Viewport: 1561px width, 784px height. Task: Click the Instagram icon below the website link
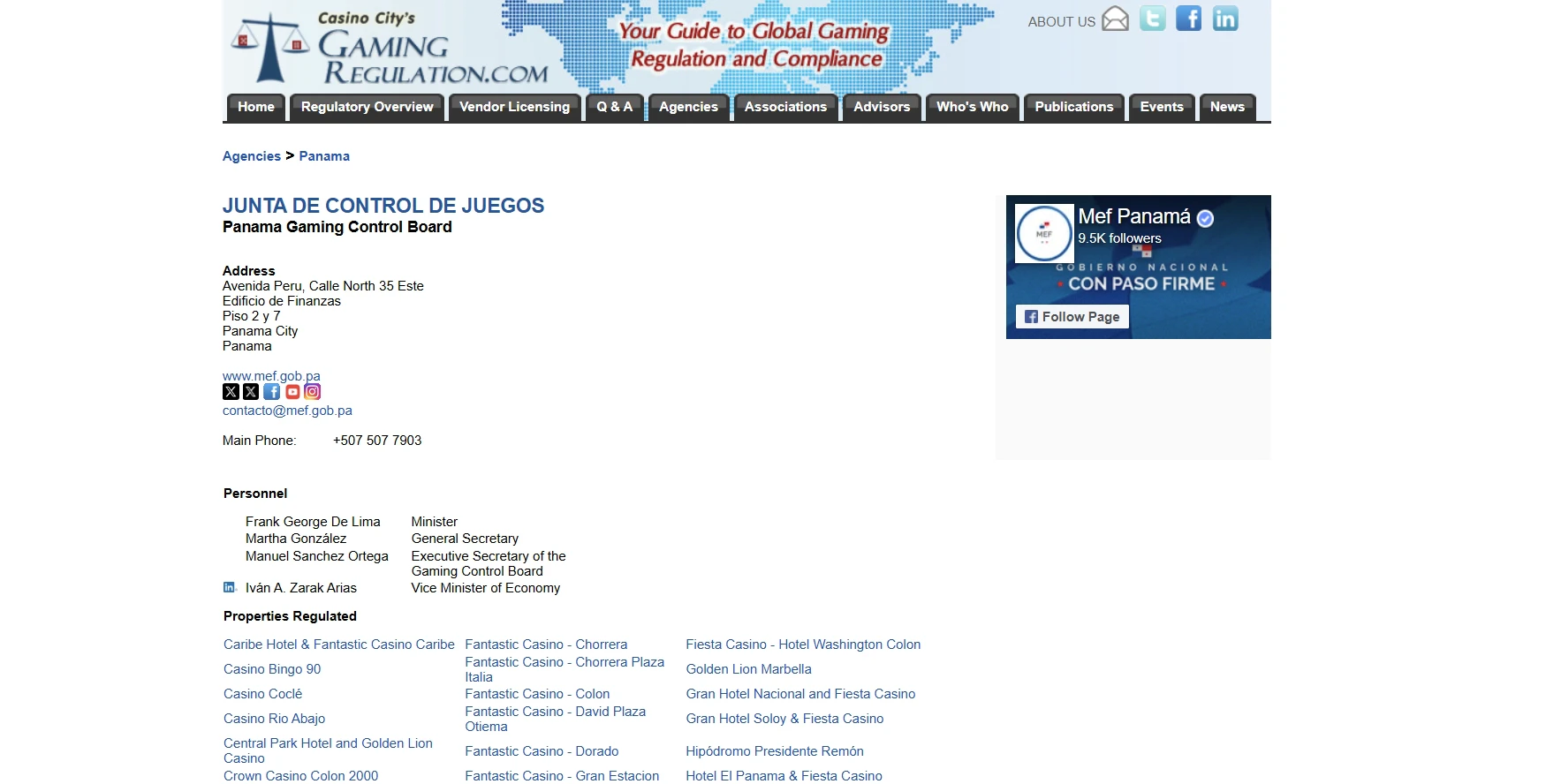click(313, 391)
